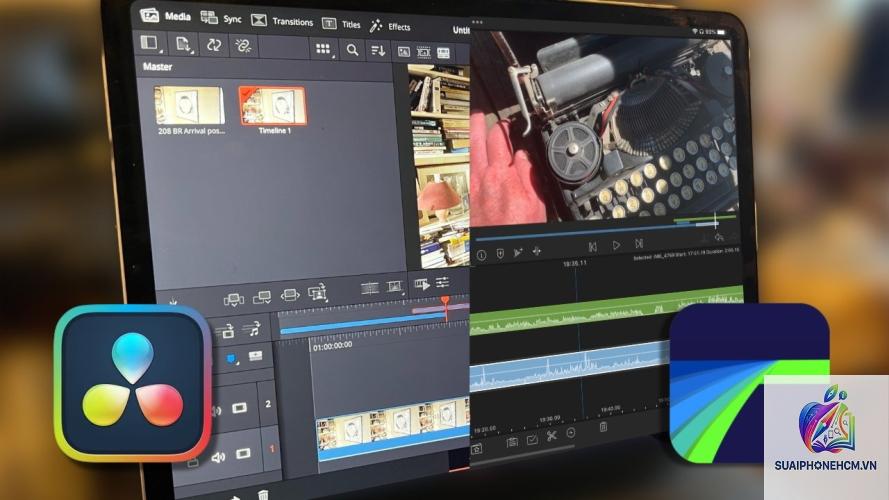Image resolution: width=889 pixels, height=500 pixels.
Task: Open the Effects tab
Action: pos(390,26)
